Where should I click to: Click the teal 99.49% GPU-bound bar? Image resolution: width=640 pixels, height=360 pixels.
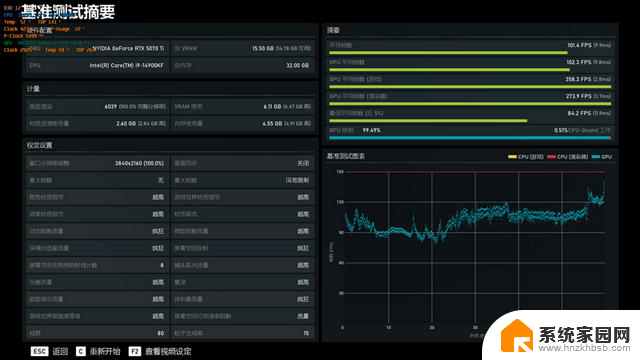point(469,138)
